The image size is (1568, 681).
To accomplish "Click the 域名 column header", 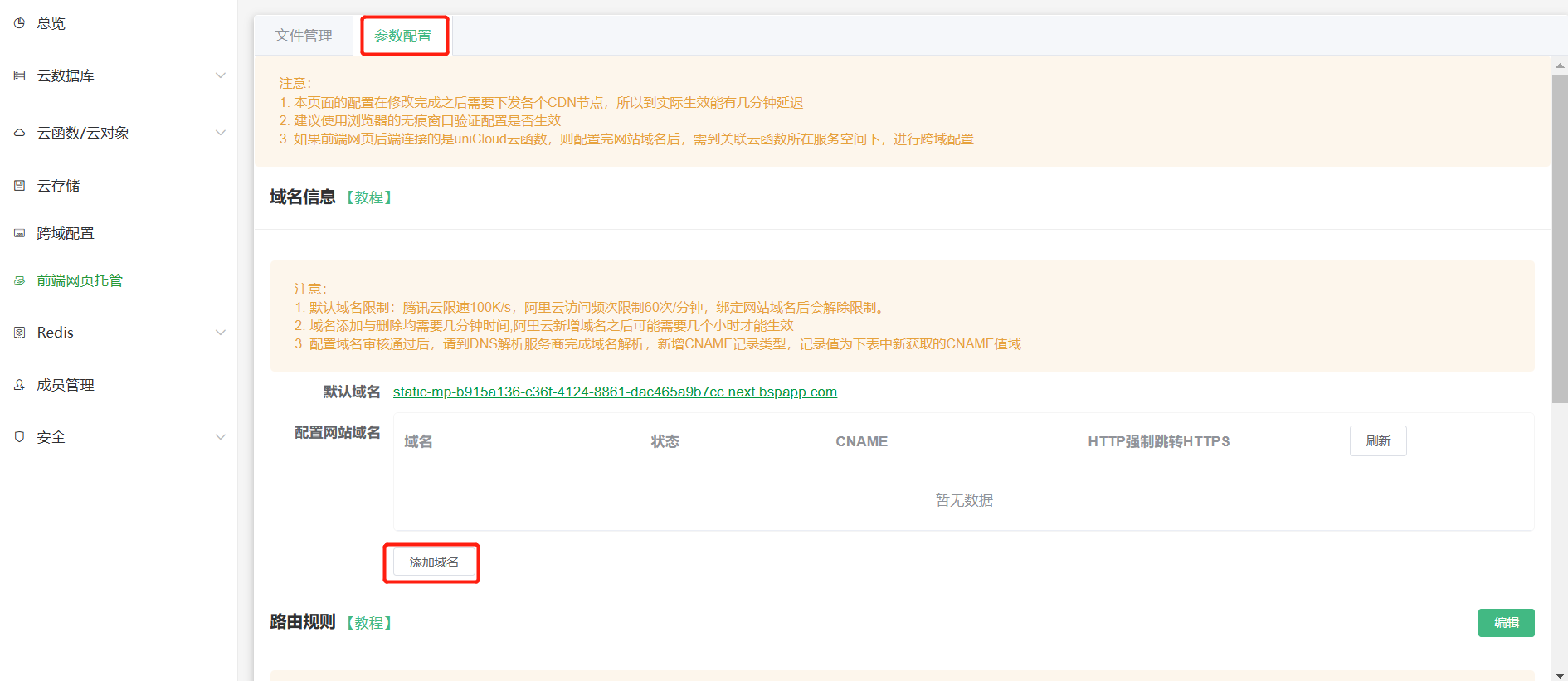I will [x=418, y=441].
